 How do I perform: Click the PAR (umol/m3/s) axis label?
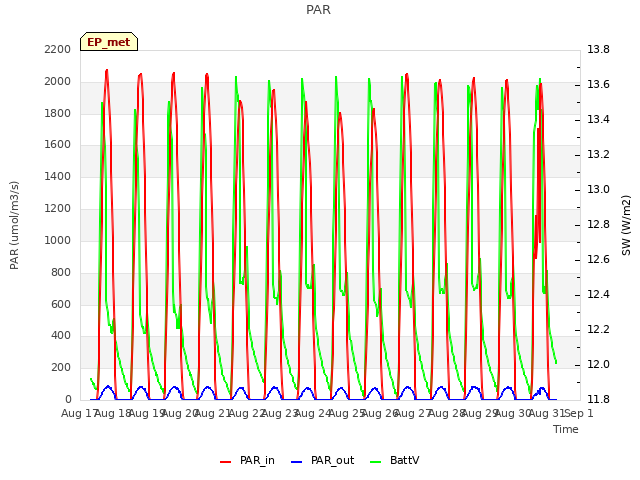(14, 225)
